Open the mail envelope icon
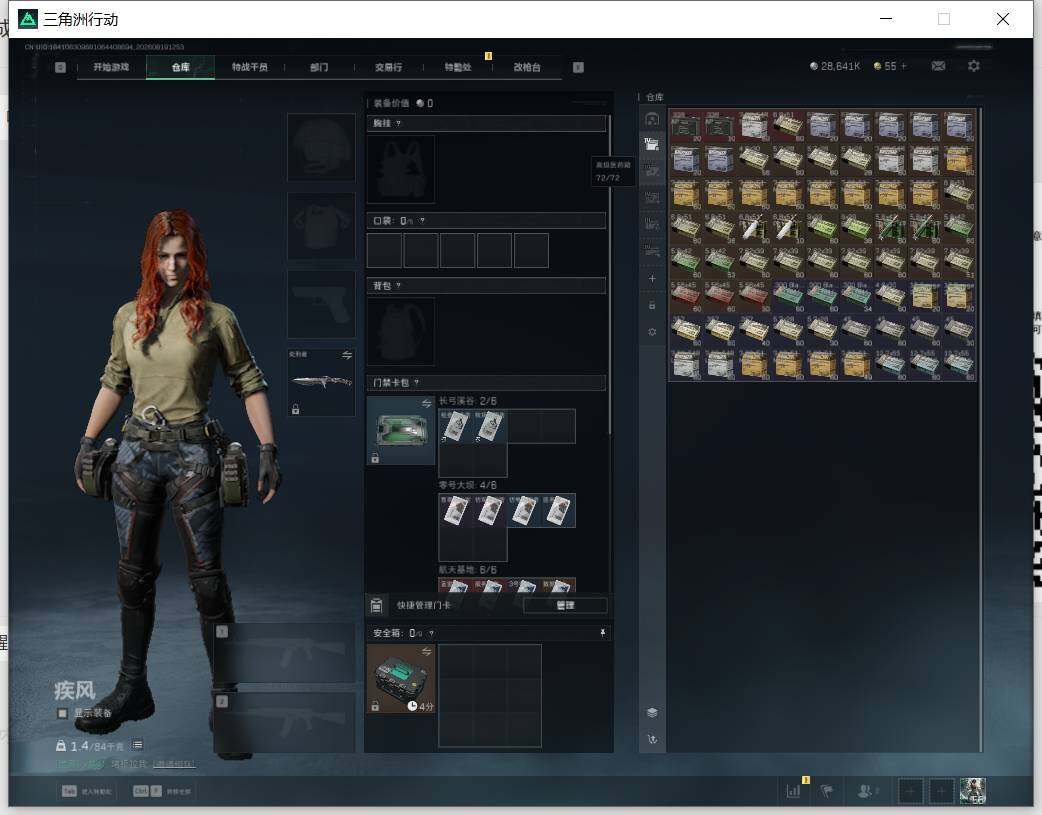This screenshot has height=815, width=1042. [x=938, y=66]
